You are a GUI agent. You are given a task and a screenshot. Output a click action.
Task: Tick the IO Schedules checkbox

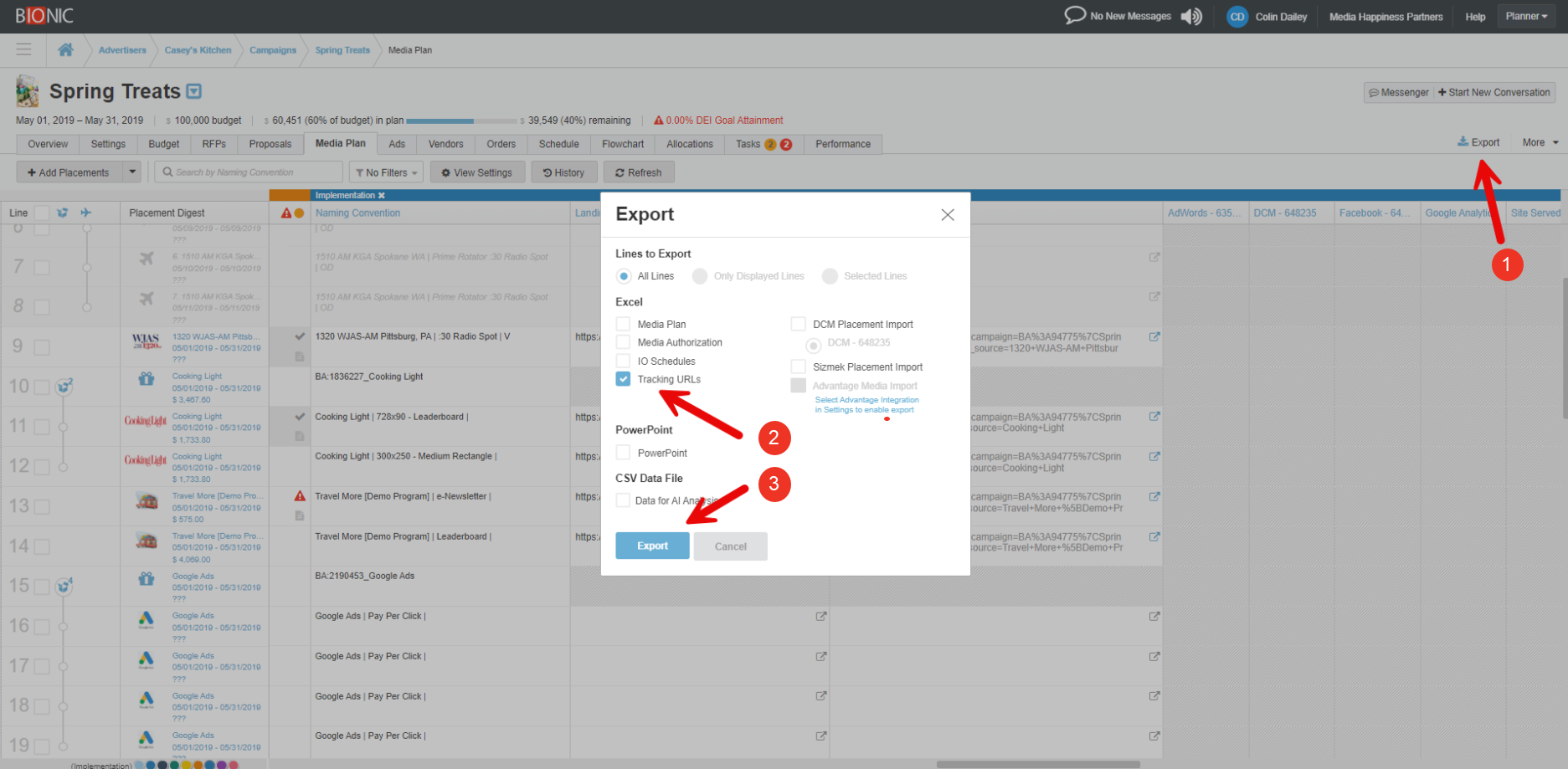[x=623, y=361]
